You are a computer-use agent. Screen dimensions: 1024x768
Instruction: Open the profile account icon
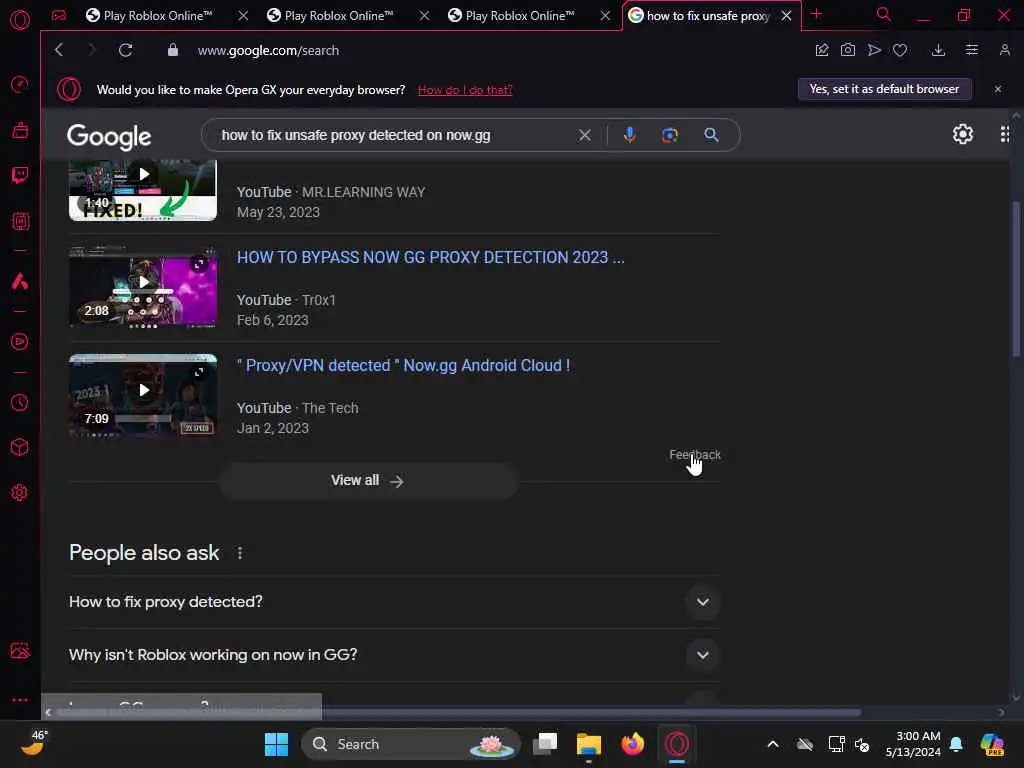click(x=1004, y=50)
